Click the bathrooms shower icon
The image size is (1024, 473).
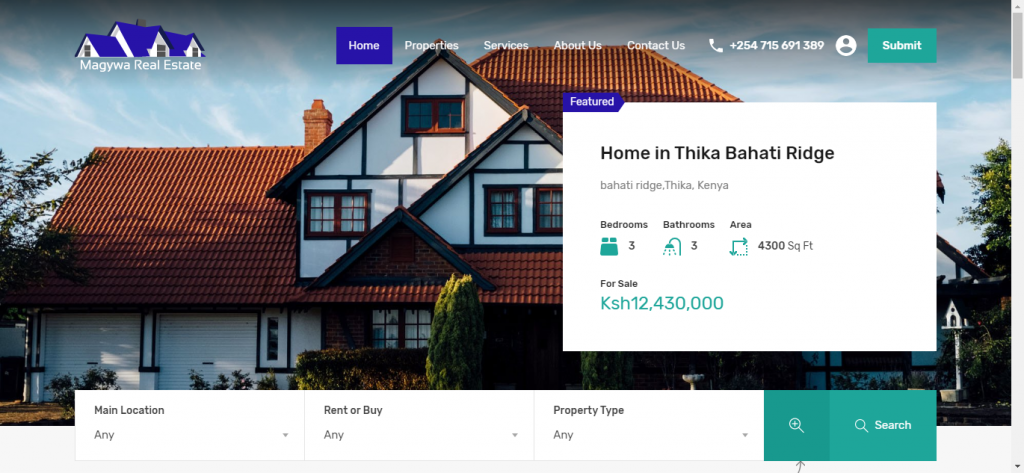[x=672, y=246]
